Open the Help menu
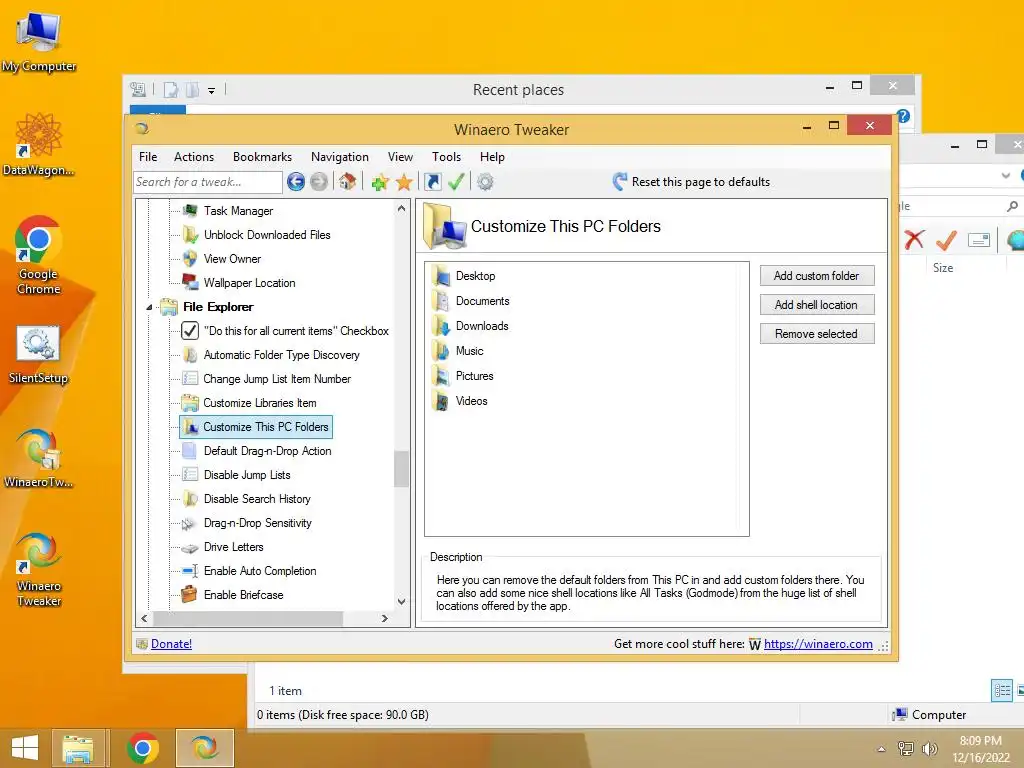Image resolution: width=1024 pixels, height=768 pixels. tap(492, 157)
